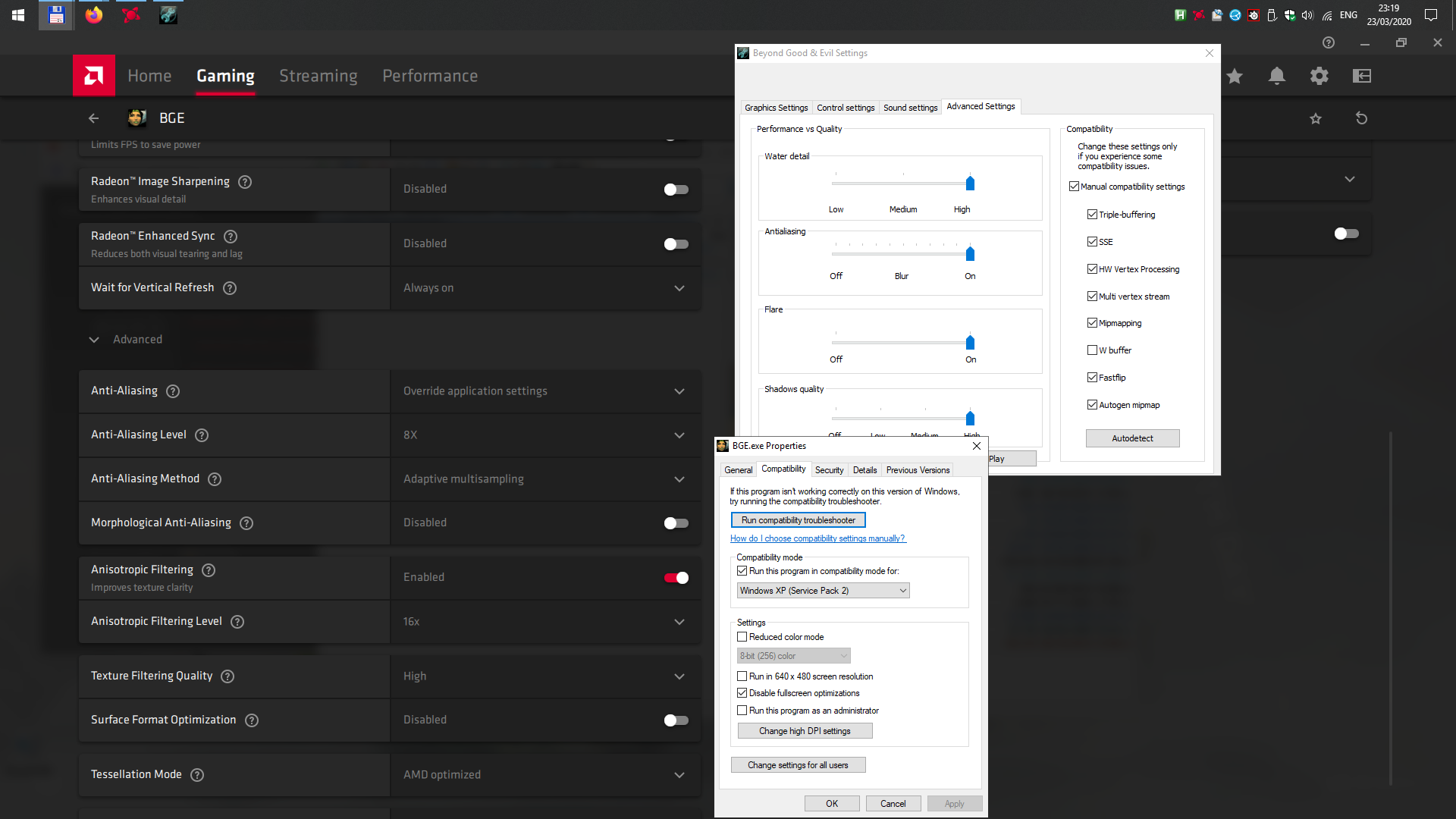Screen dimensions: 1456x819
Task: Open 'How do I choose compatibility settings manually' link
Action: click(817, 538)
